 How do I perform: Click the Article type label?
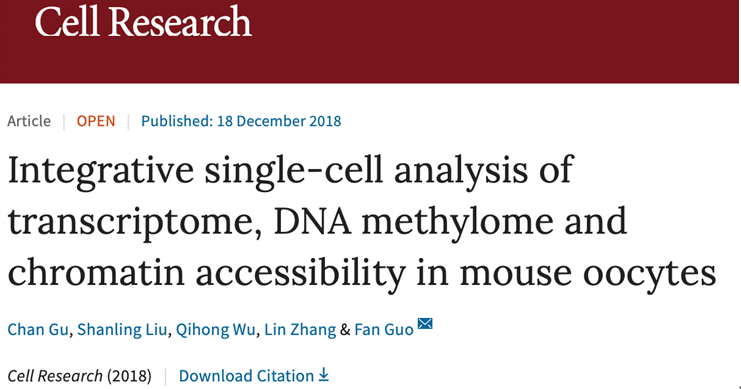click(x=29, y=121)
